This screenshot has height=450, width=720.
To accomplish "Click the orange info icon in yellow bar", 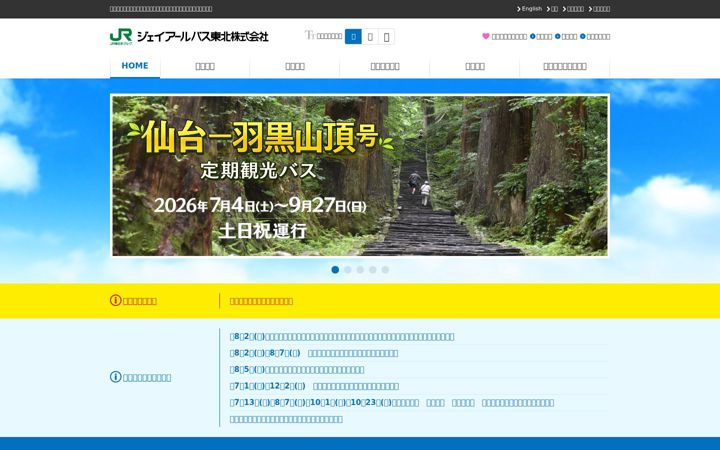I will tap(116, 300).
